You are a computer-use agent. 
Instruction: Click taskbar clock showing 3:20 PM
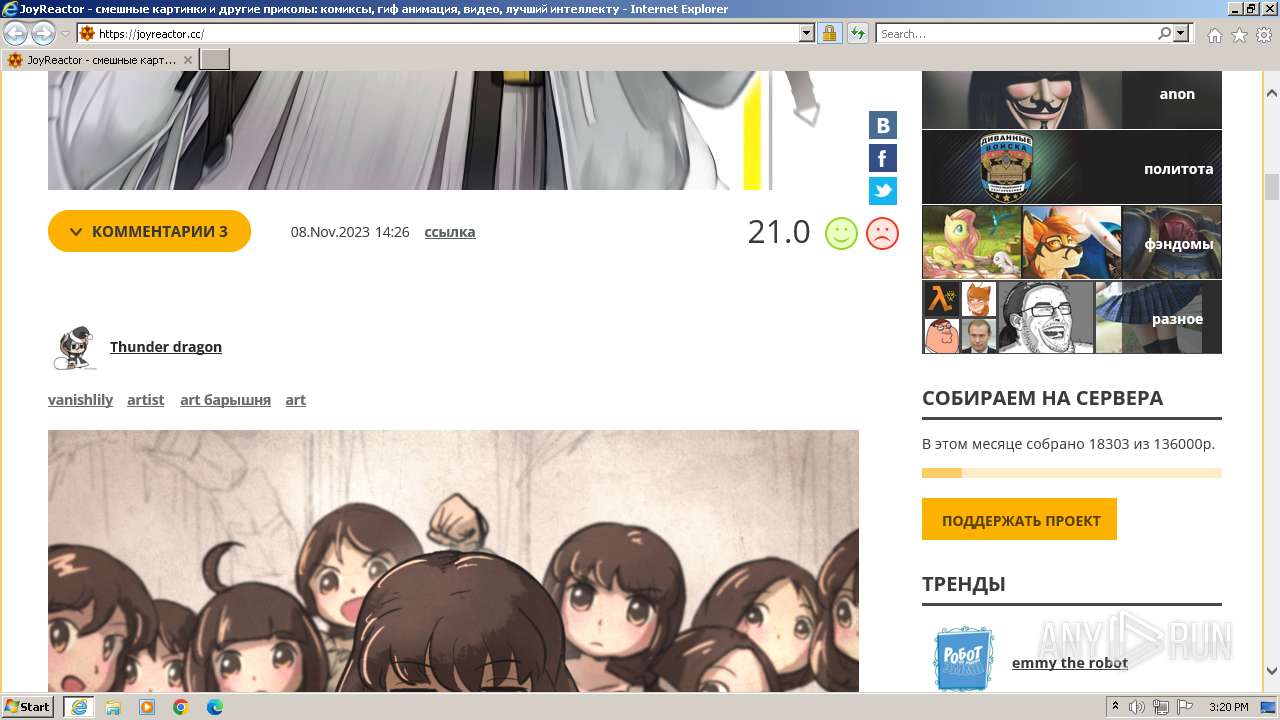[x=1228, y=707]
